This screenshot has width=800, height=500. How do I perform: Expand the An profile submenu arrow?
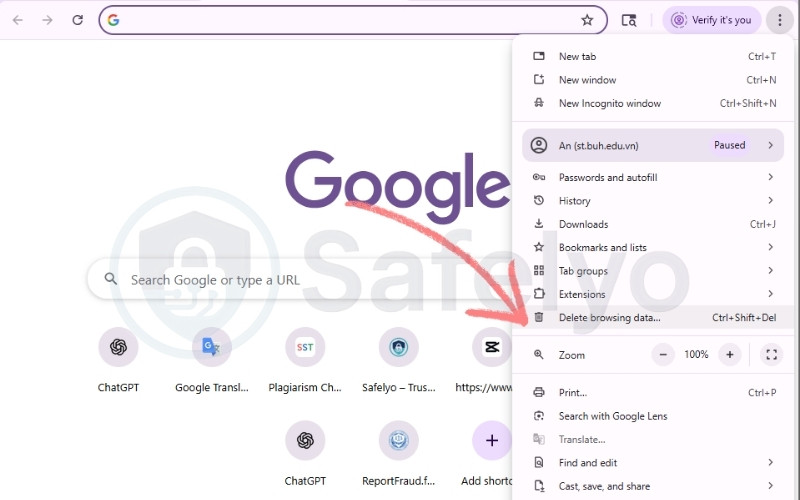pyautogui.click(x=771, y=145)
